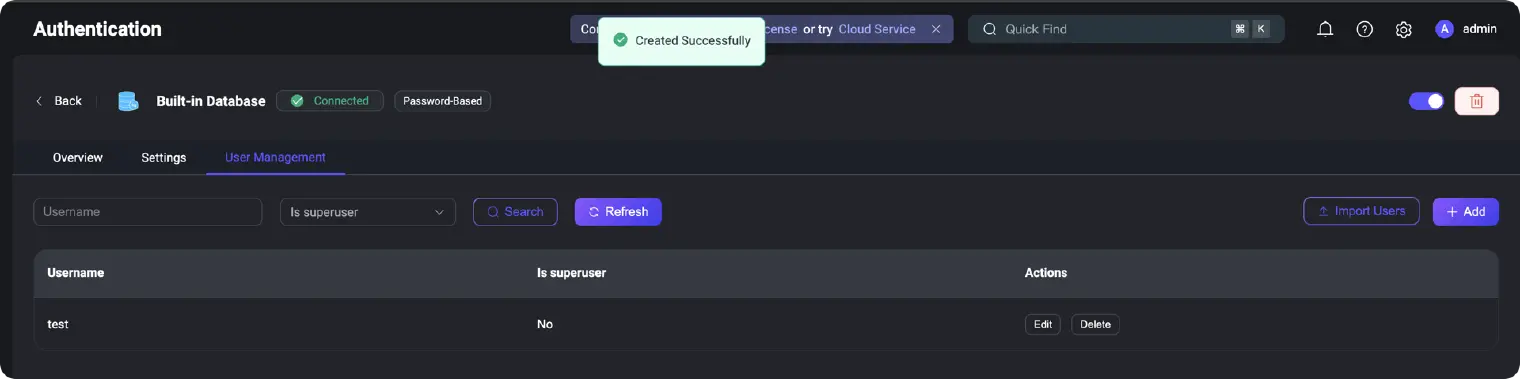Switch to the Settings tab
Image resolution: width=1520 pixels, height=379 pixels.
coord(164,158)
